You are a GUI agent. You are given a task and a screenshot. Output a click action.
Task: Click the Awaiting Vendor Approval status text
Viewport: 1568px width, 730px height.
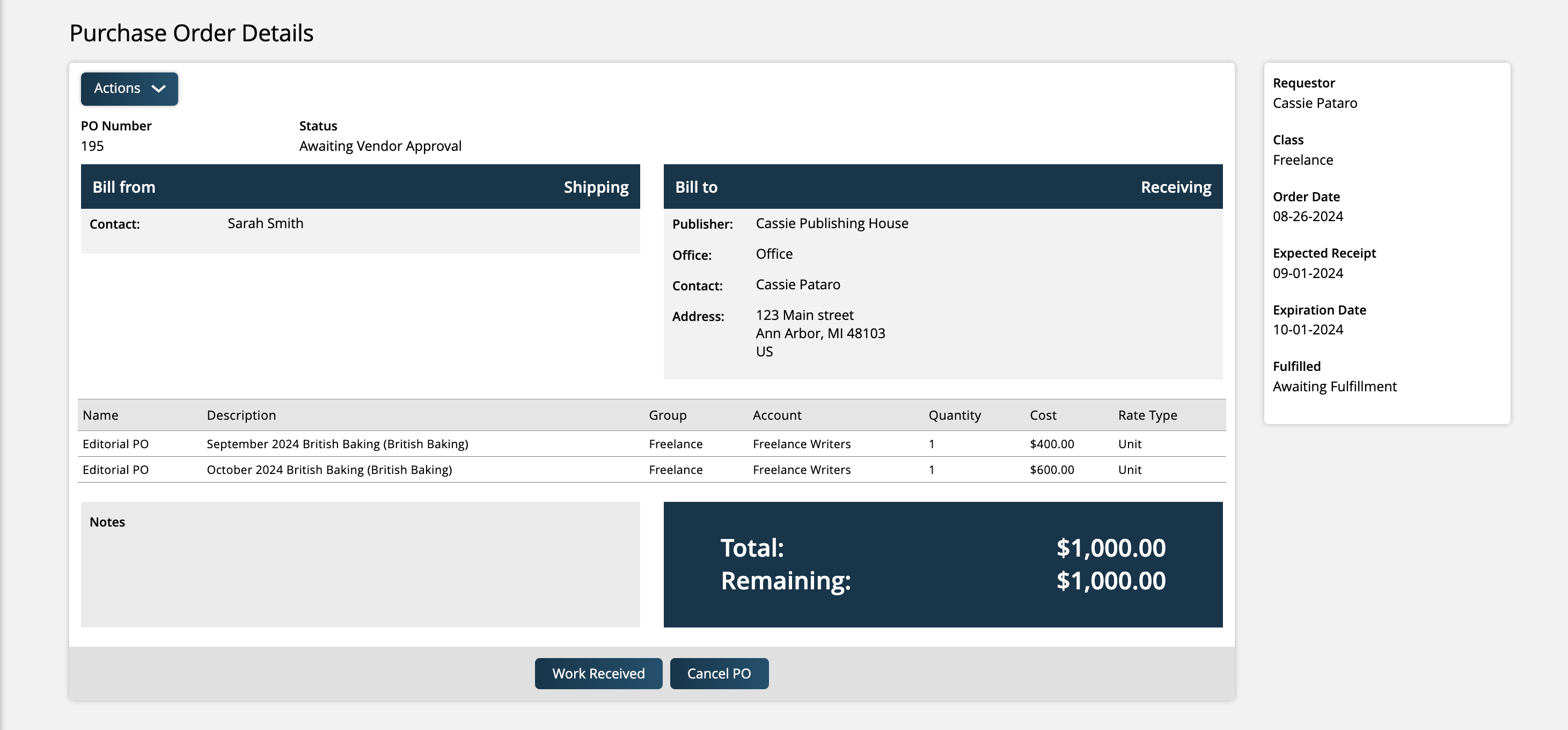(380, 146)
